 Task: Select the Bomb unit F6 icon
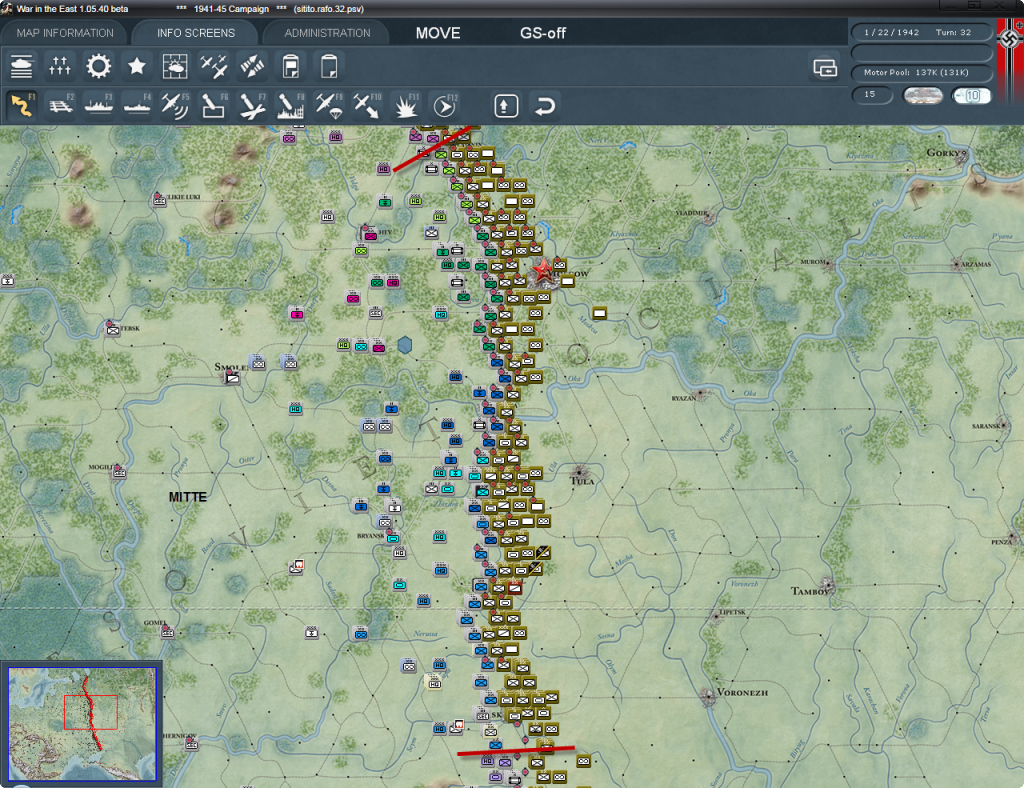(x=214, y=106)
